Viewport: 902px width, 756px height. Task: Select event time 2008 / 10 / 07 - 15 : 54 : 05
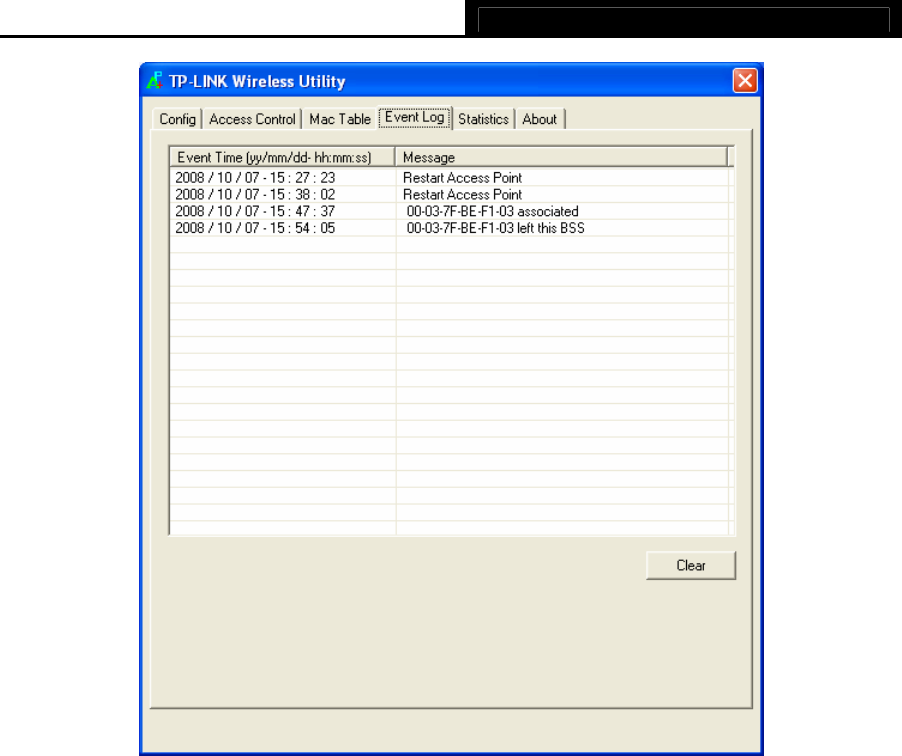coord(255,228)
